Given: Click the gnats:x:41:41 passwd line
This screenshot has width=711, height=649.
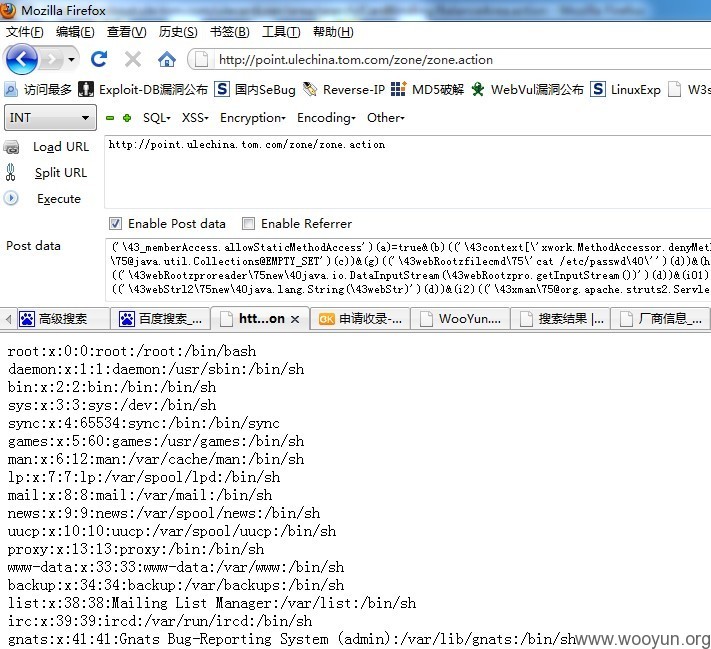Looking at the screenshot, I should 292,639.
